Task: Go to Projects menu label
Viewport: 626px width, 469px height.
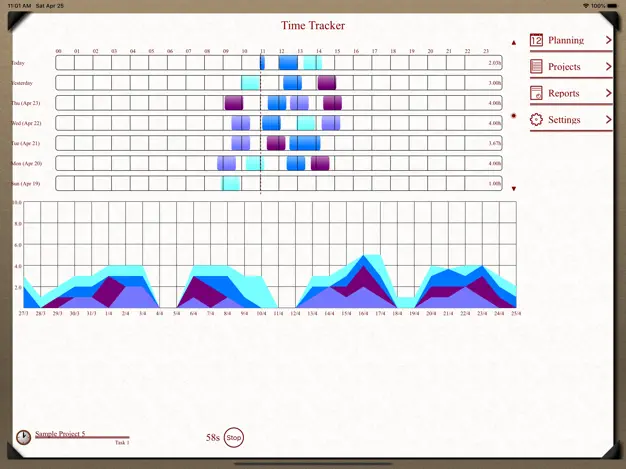Action: [564, 67]
